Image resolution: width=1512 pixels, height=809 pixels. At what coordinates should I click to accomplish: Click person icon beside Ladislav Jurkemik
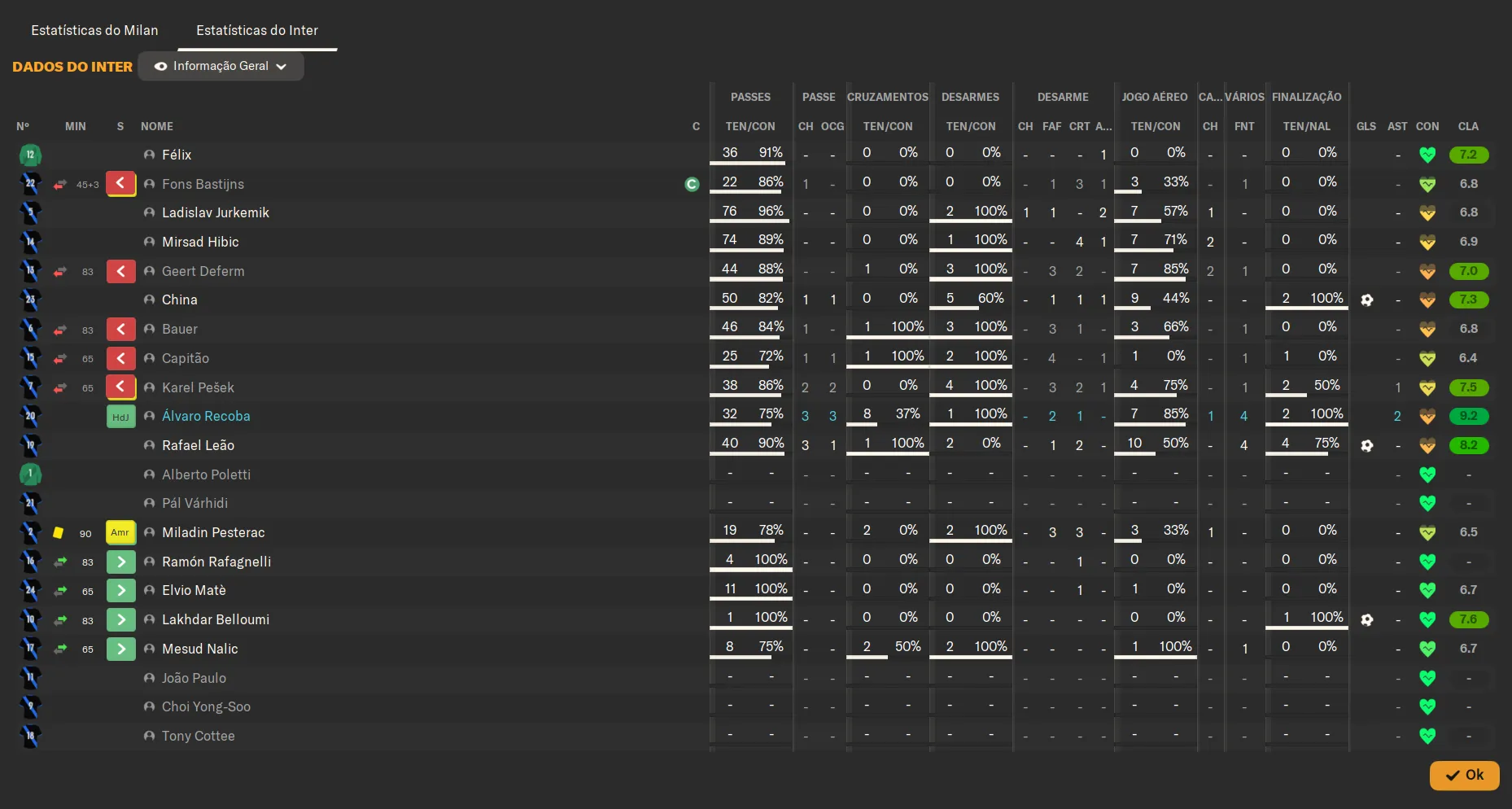click(x=149, y=212)
